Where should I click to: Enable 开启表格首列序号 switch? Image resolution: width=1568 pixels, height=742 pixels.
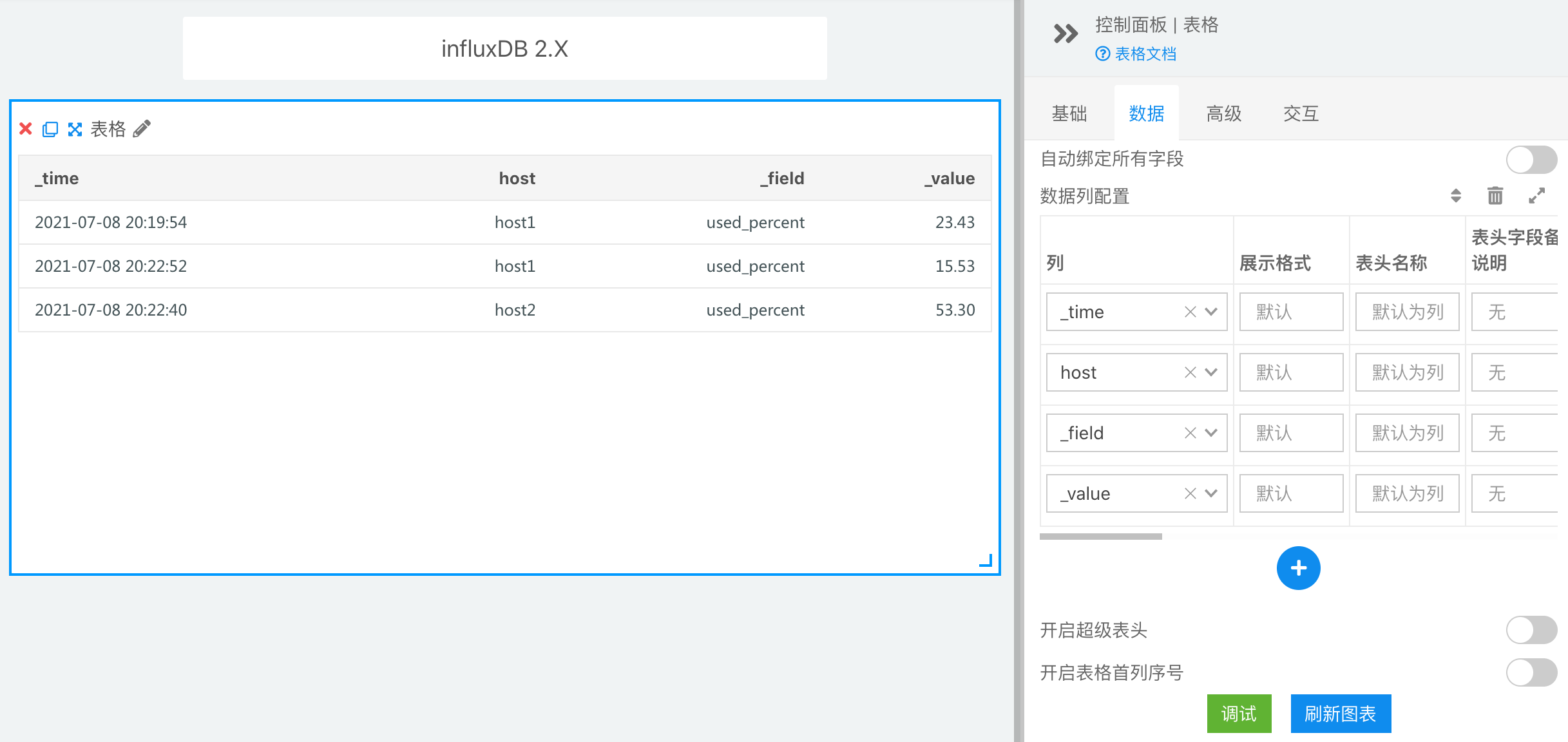pyautogui.click(x=1531, y=672)
